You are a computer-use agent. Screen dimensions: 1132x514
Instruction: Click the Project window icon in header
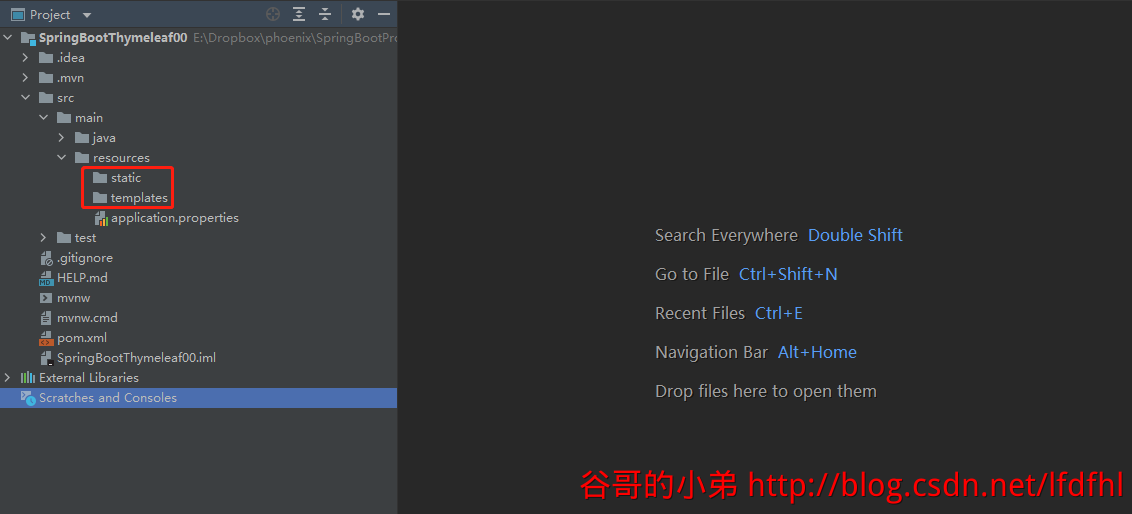click(18, 14)
